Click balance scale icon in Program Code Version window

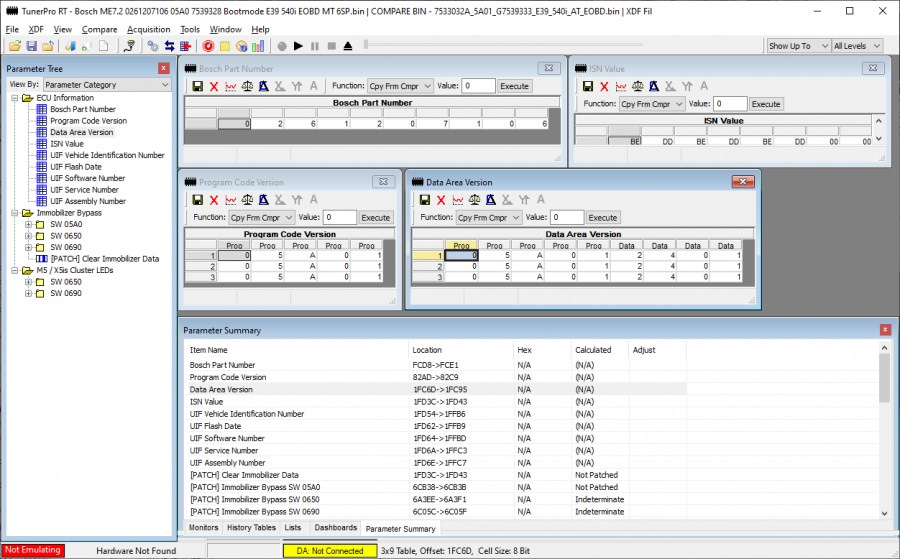247,200
